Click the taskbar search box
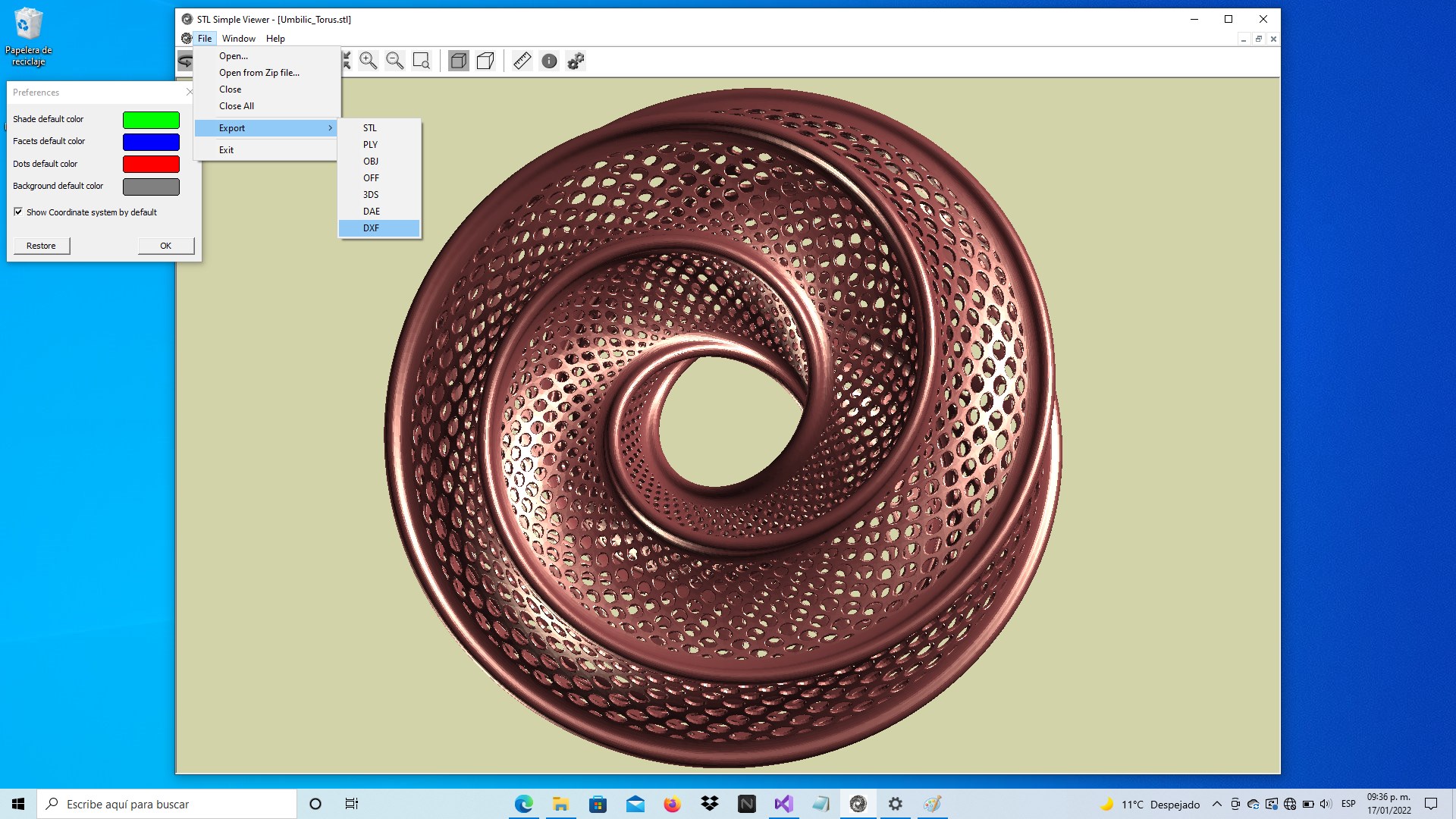Image resolution: width=1456 pixels, height=819 pixels. click(x=167, y=804)
